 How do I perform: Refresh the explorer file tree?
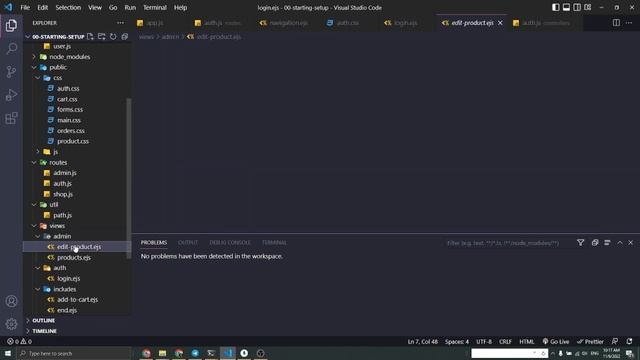click(113, 37)
